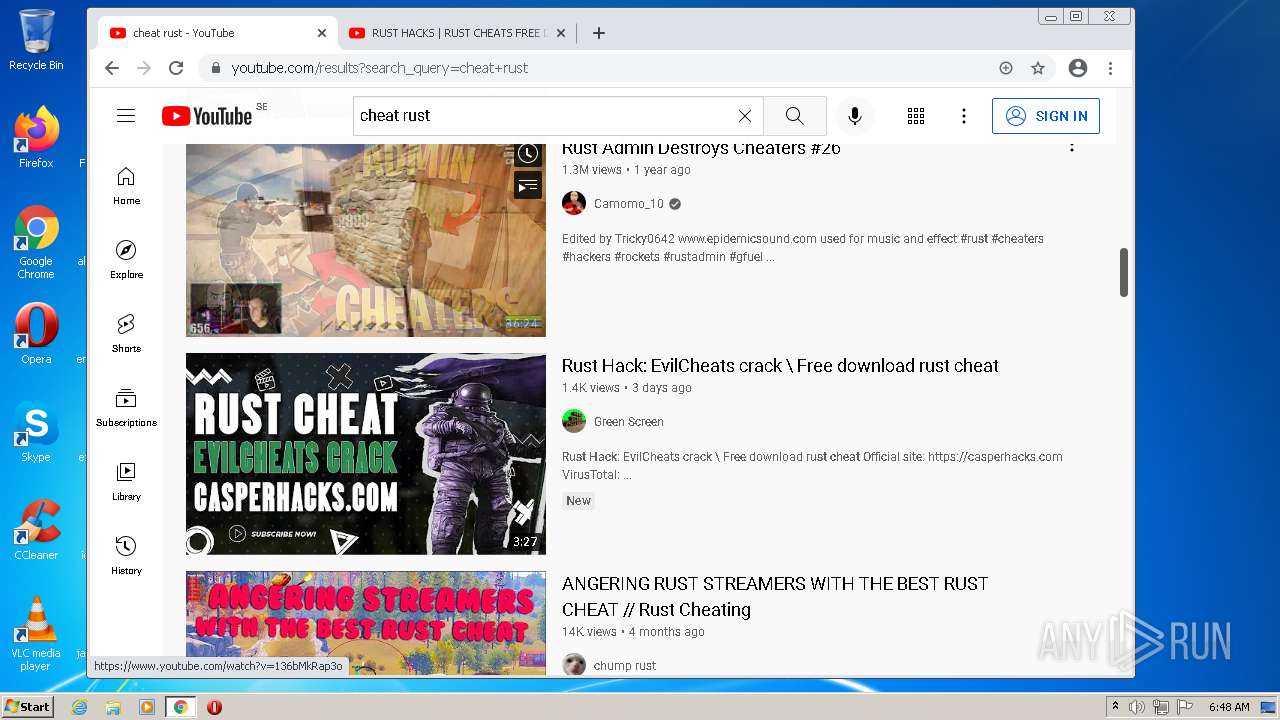Open chump rust channel avatar
The image size is (1280, 720).
click(x=574, y=664)
